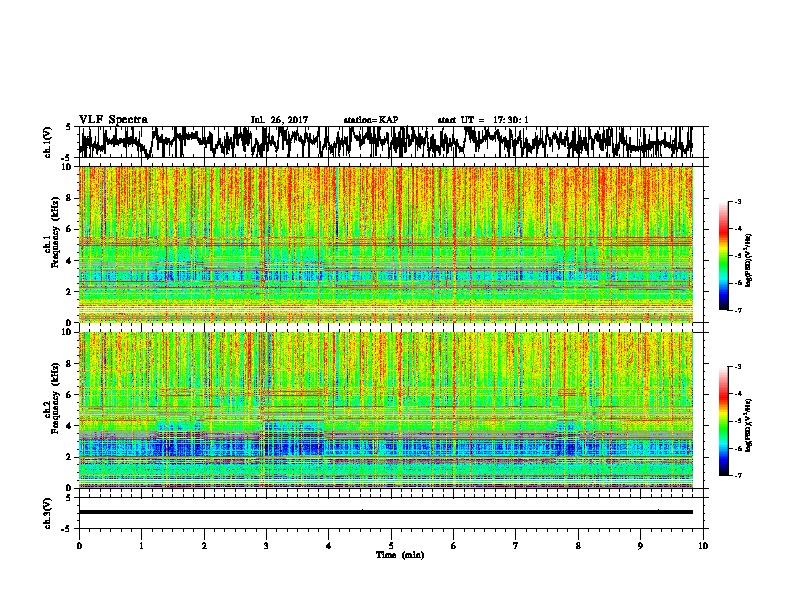Screen dimensions: 792x612
Task: Click the "station=KAP" header label
Action: pos(371,120)
